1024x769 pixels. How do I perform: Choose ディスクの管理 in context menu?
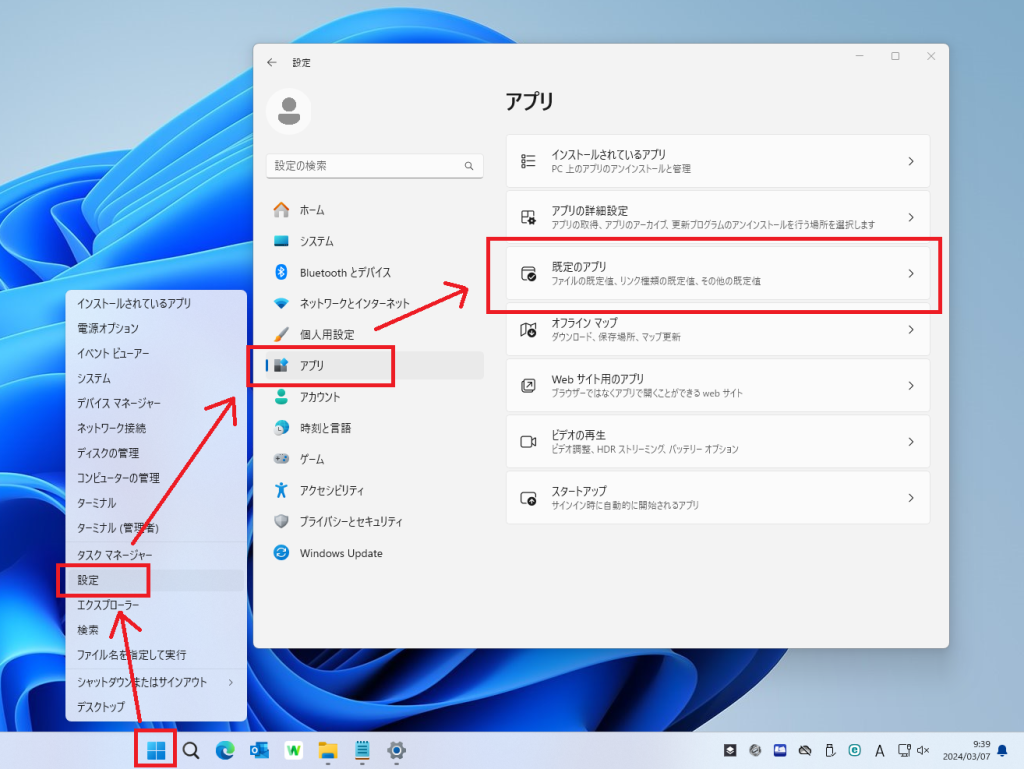(x=156, y=453)
